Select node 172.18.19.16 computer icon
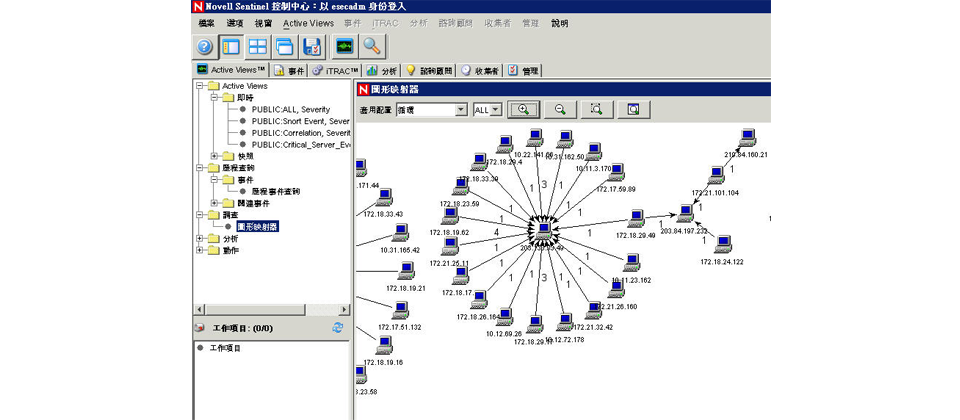Viewport: 960px width, 420px height. (x=384, y=345)
